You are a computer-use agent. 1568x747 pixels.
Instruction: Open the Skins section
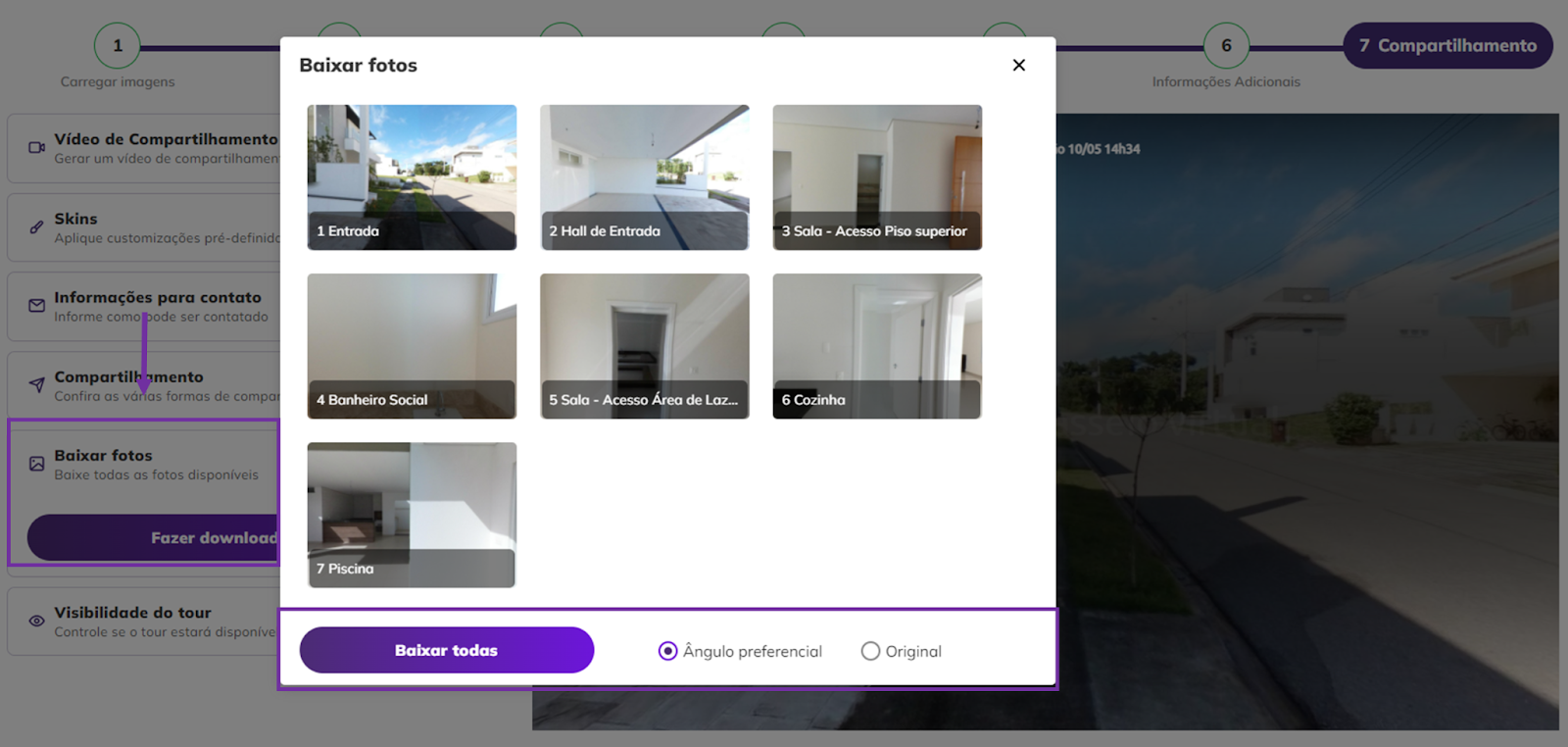[x=144, y=227]
